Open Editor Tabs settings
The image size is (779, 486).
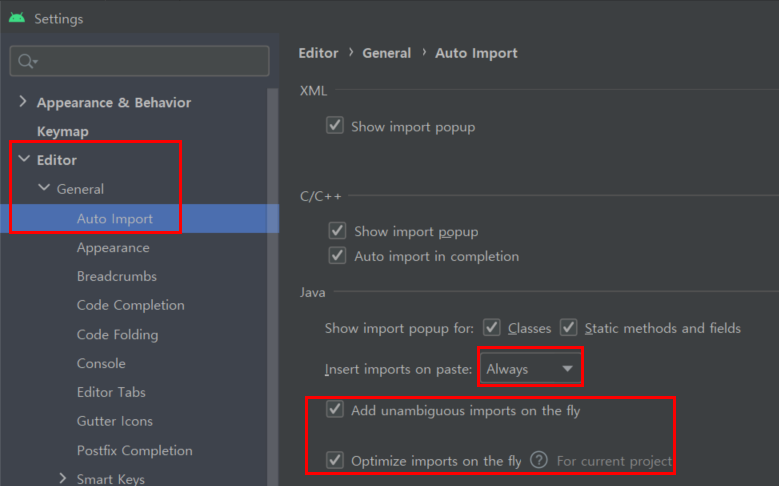point(111,392)
